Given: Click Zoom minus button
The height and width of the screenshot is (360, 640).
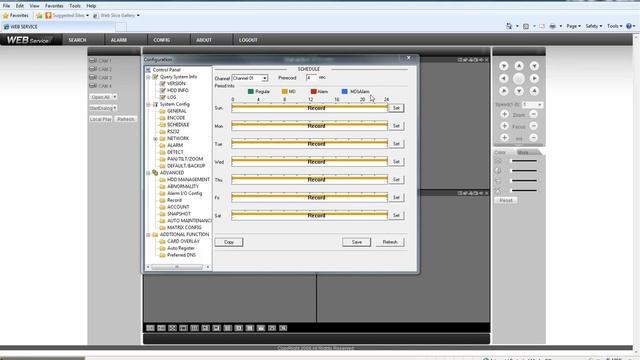Looking at the screenshot, I should pyautogui.click(x=533, y=114).
